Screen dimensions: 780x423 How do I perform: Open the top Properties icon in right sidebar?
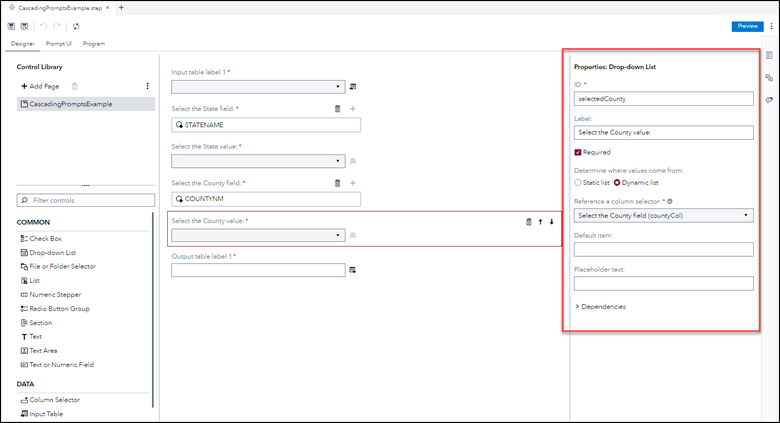coord(769,55)
